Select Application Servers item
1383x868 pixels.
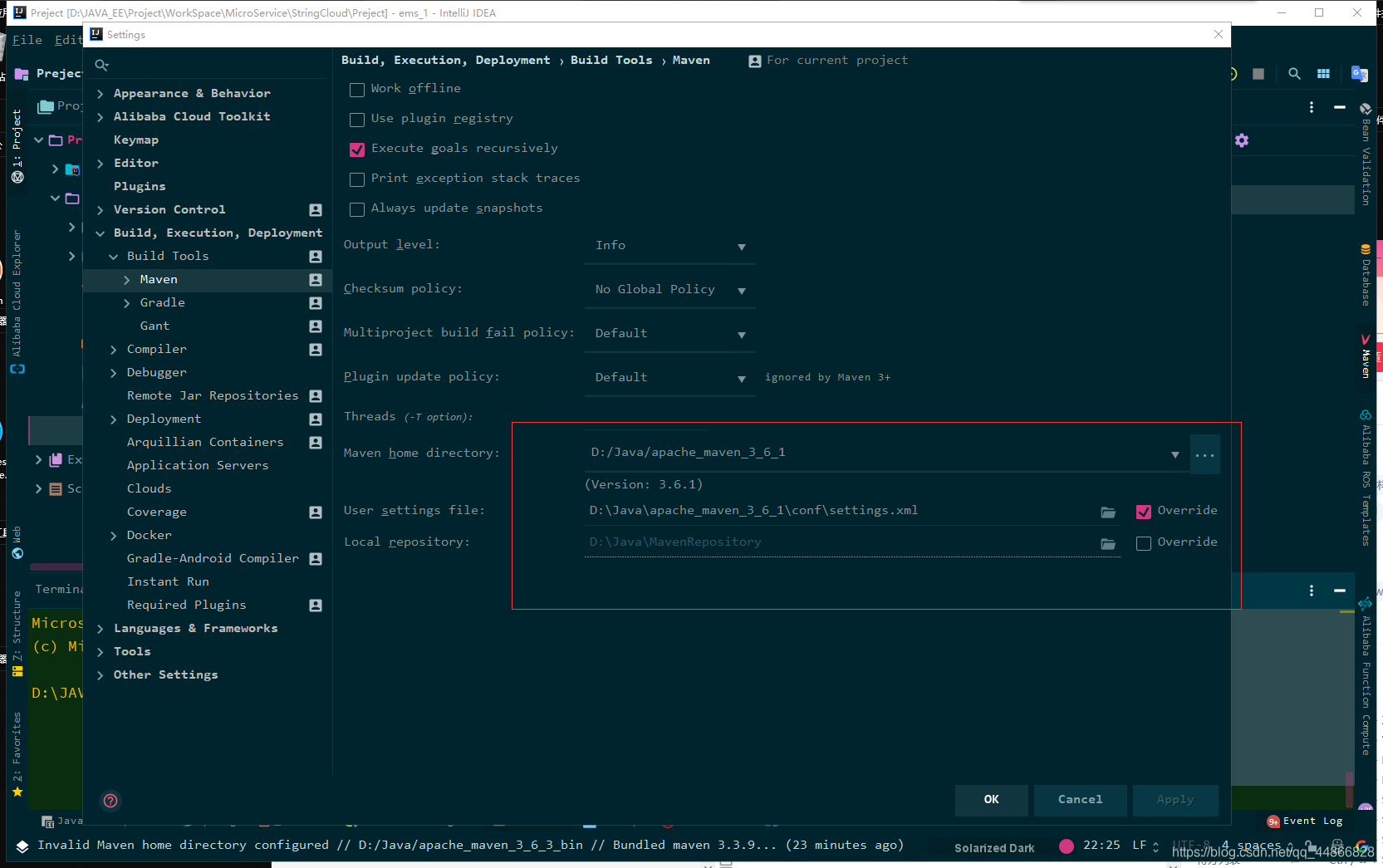[198, 466]
